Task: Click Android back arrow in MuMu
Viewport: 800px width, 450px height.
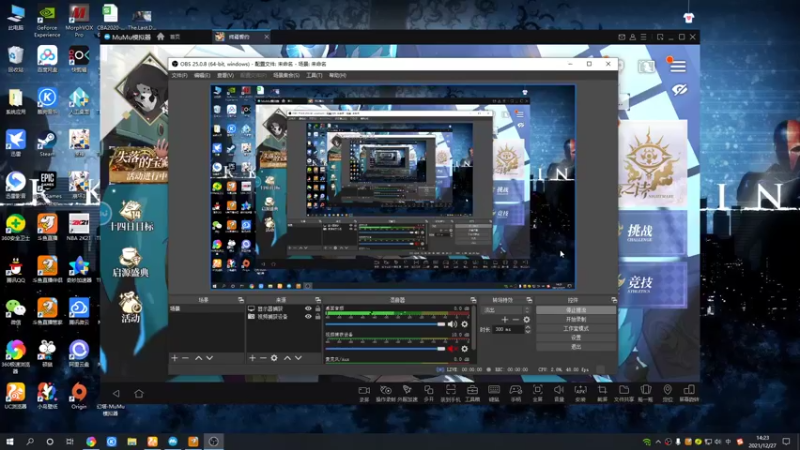Action: click(116, 393)
